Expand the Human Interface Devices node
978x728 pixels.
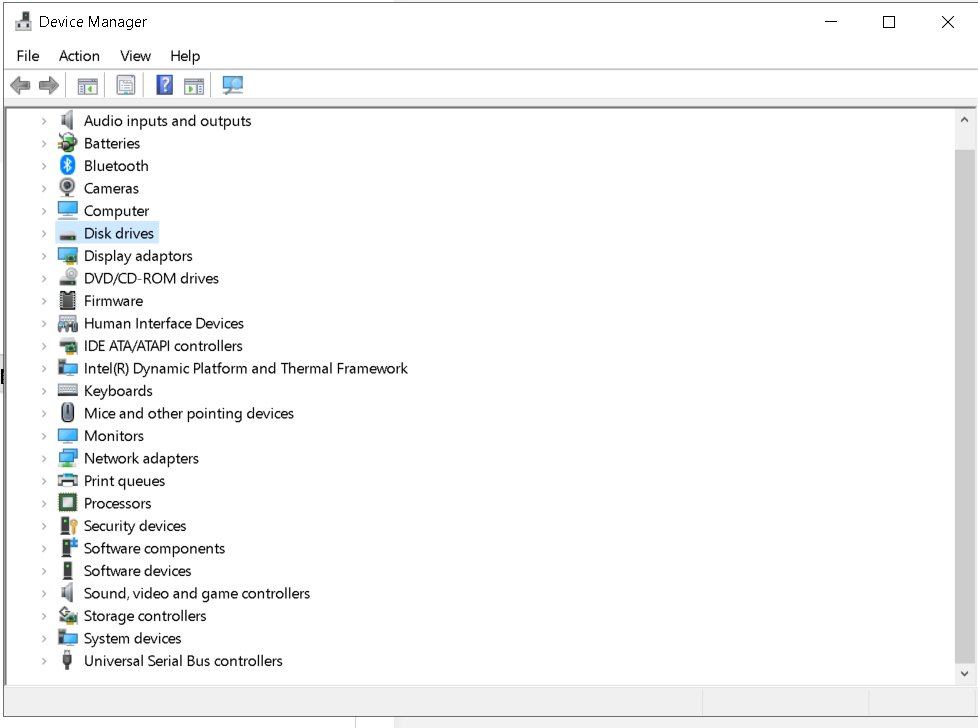pyautogui.click(x=44, y=323)
